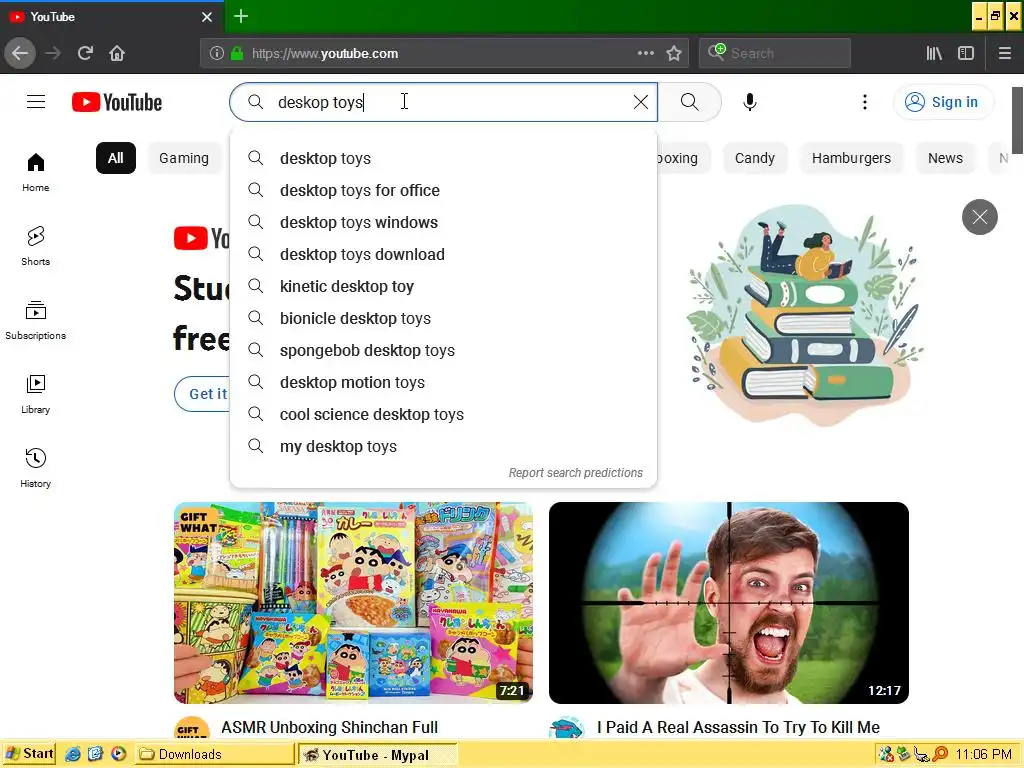This screenshot has width=1024, height=768.
Task: Choose suggestion "spongebob desktop toys"
Action: tap(443, 350)
